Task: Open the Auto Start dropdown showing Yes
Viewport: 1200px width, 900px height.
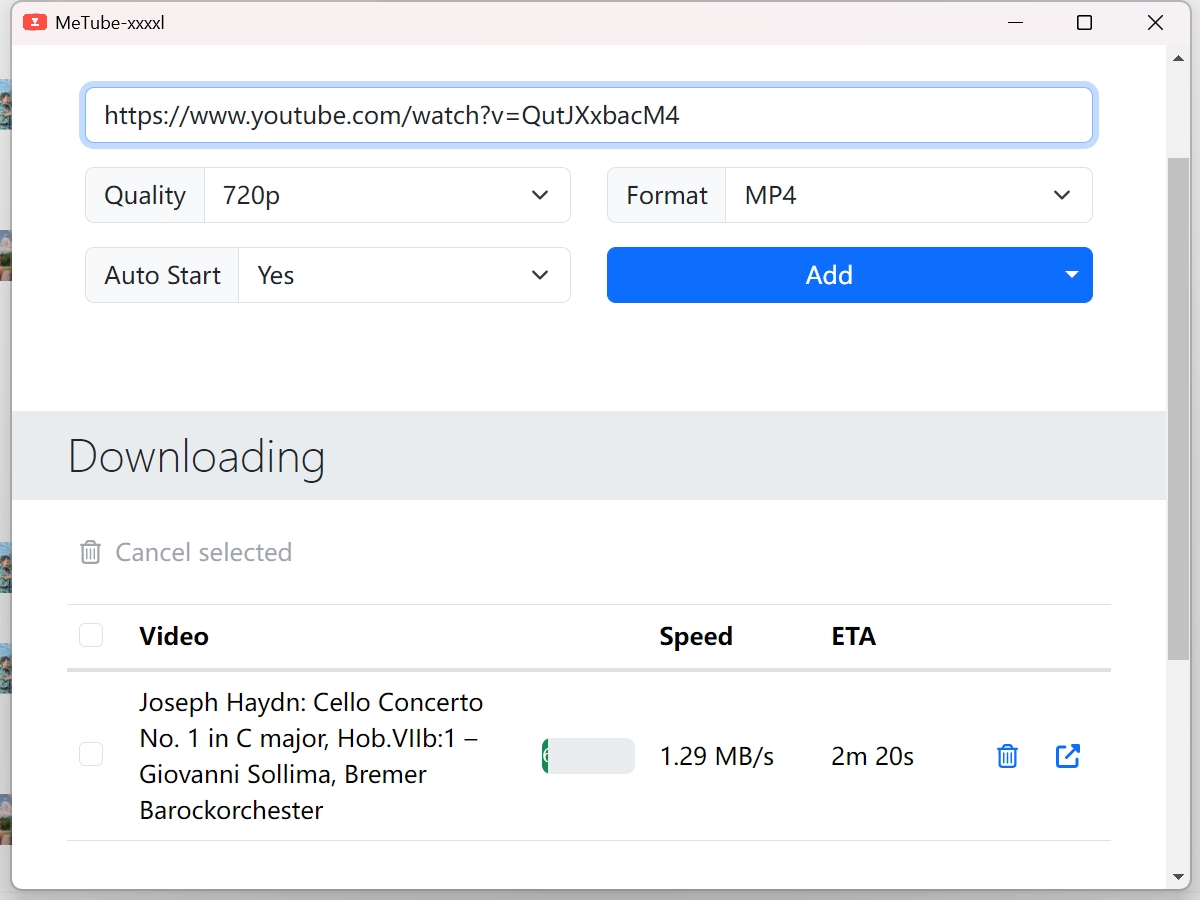Action: 404,275
